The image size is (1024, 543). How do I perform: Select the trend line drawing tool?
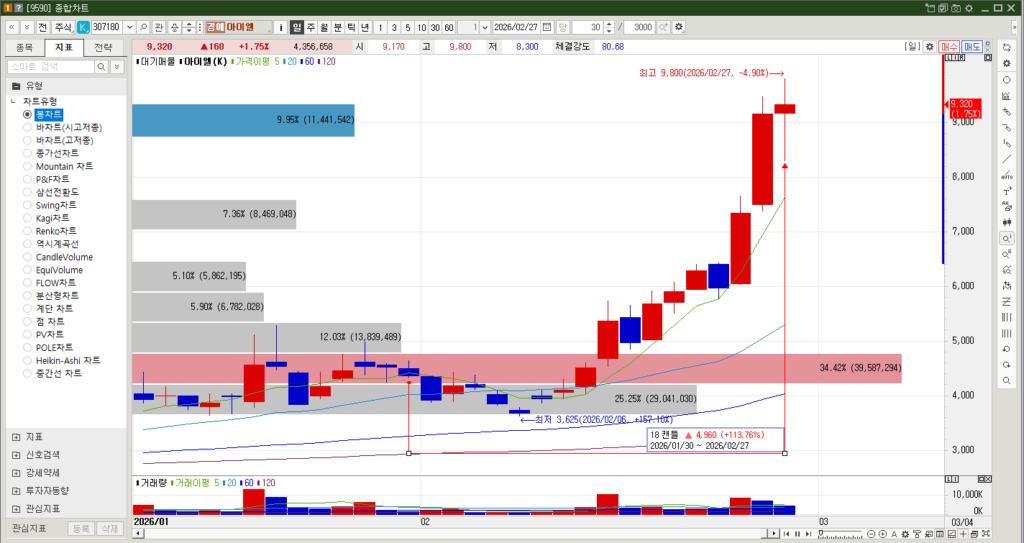click(x=1006, y=159)
